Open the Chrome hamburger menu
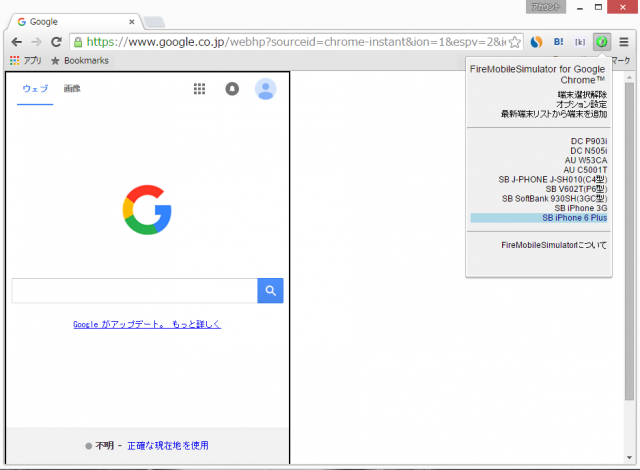Viewport: 640px width, 470px height. click(x=624, y=42)
